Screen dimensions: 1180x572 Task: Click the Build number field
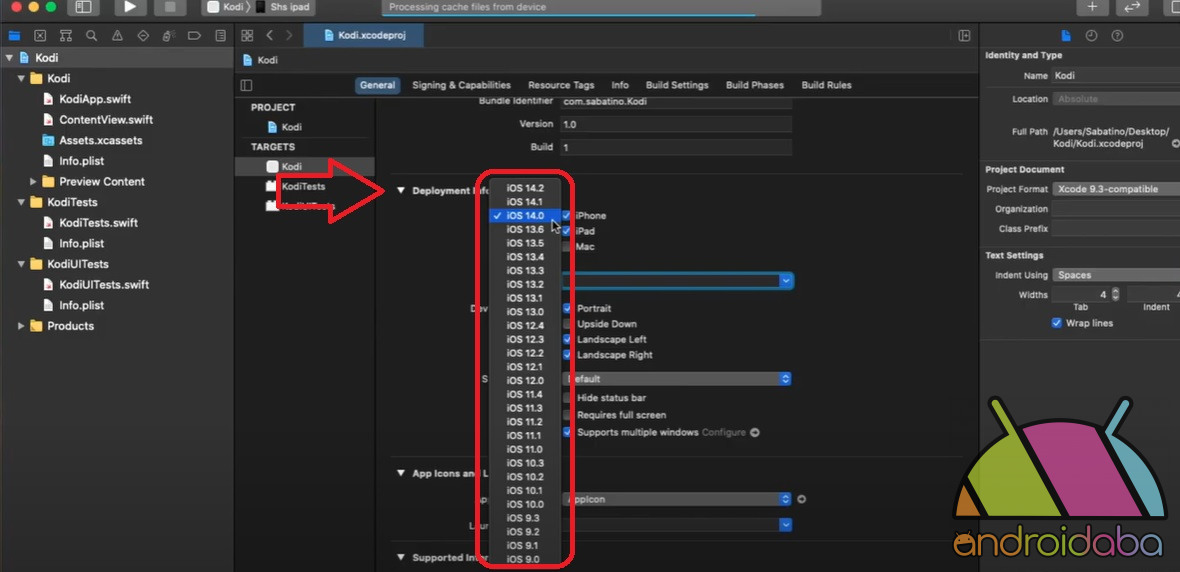676,148
